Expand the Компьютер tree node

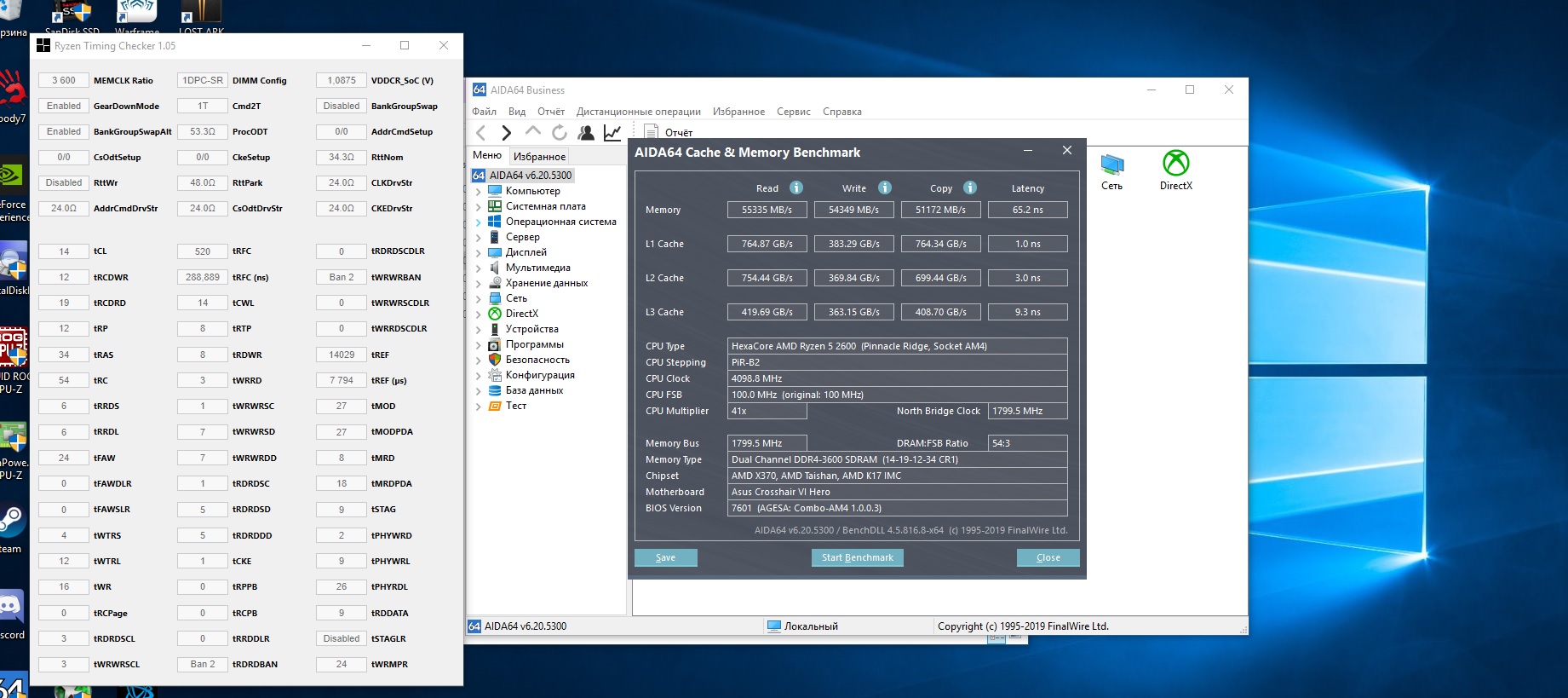point(478,192)
